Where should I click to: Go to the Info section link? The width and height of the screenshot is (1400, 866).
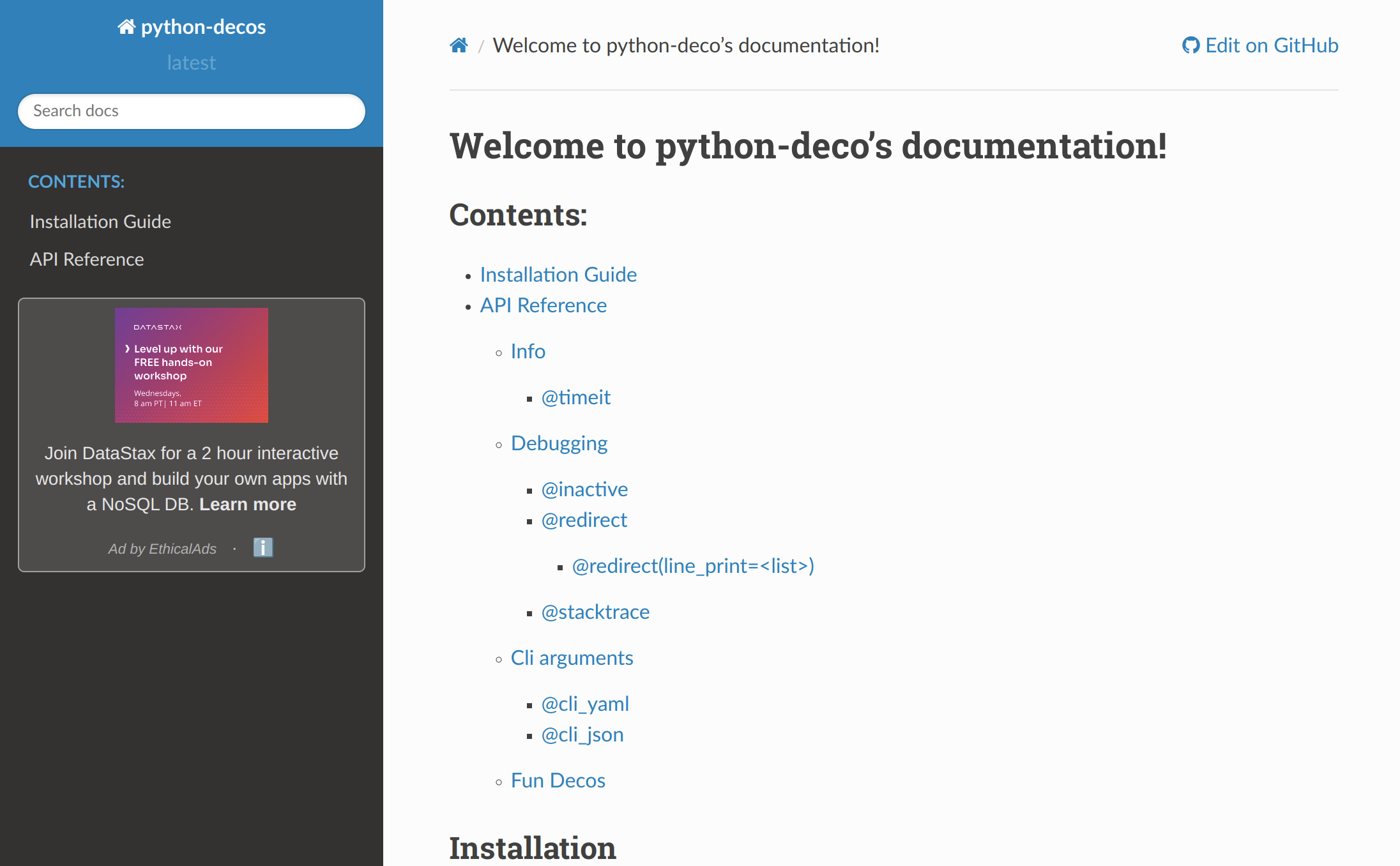point(528,351)
